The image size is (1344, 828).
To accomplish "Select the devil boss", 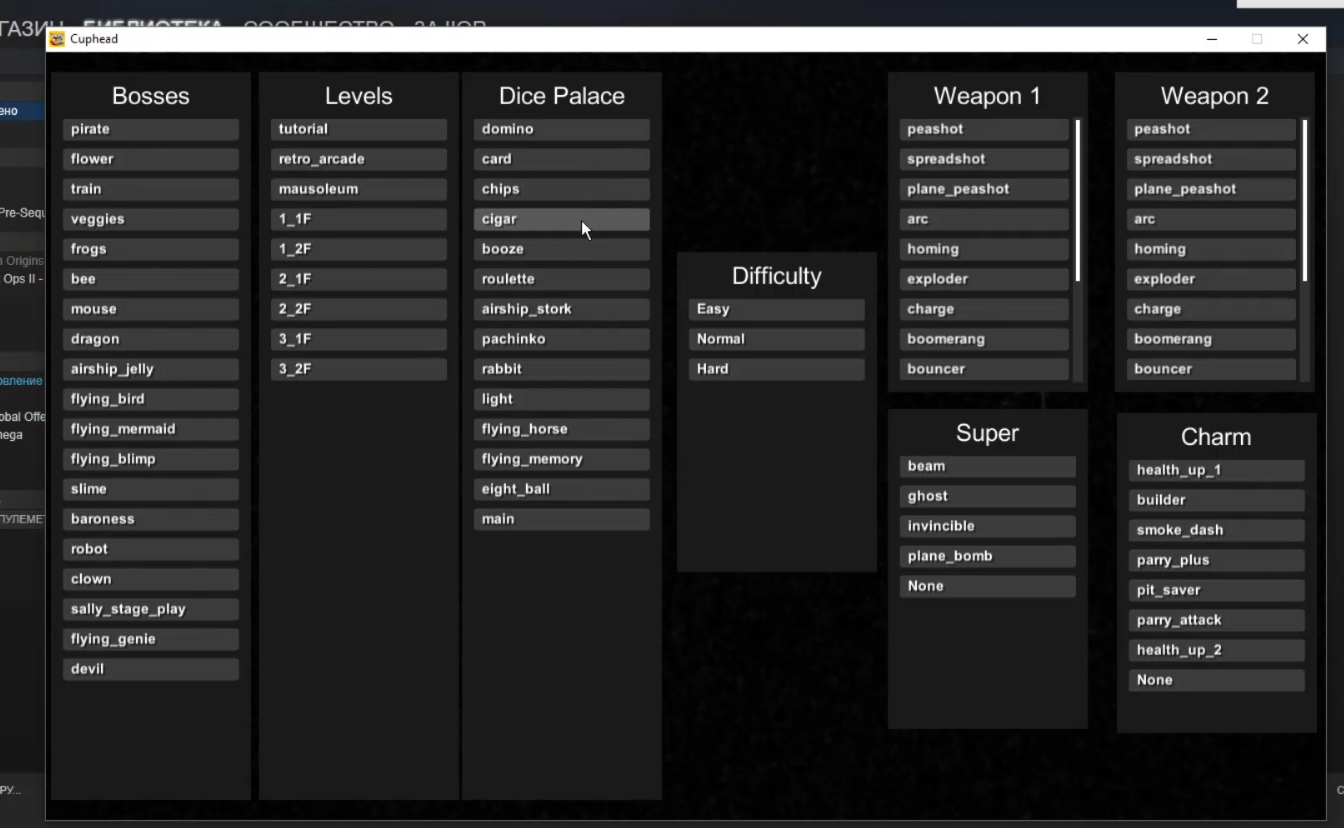I will point(151,670).
